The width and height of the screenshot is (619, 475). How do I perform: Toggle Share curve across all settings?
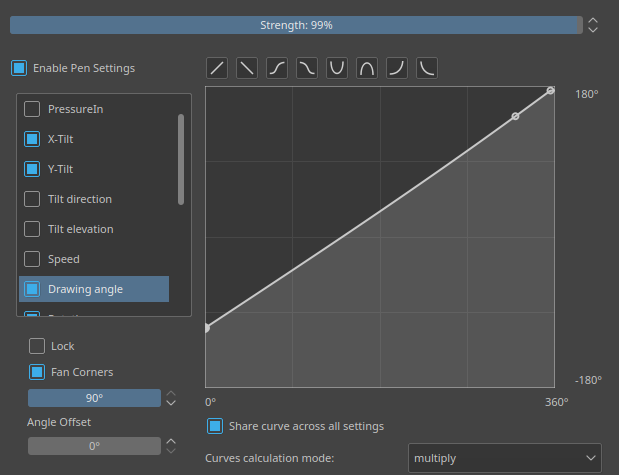coord(215,426)
